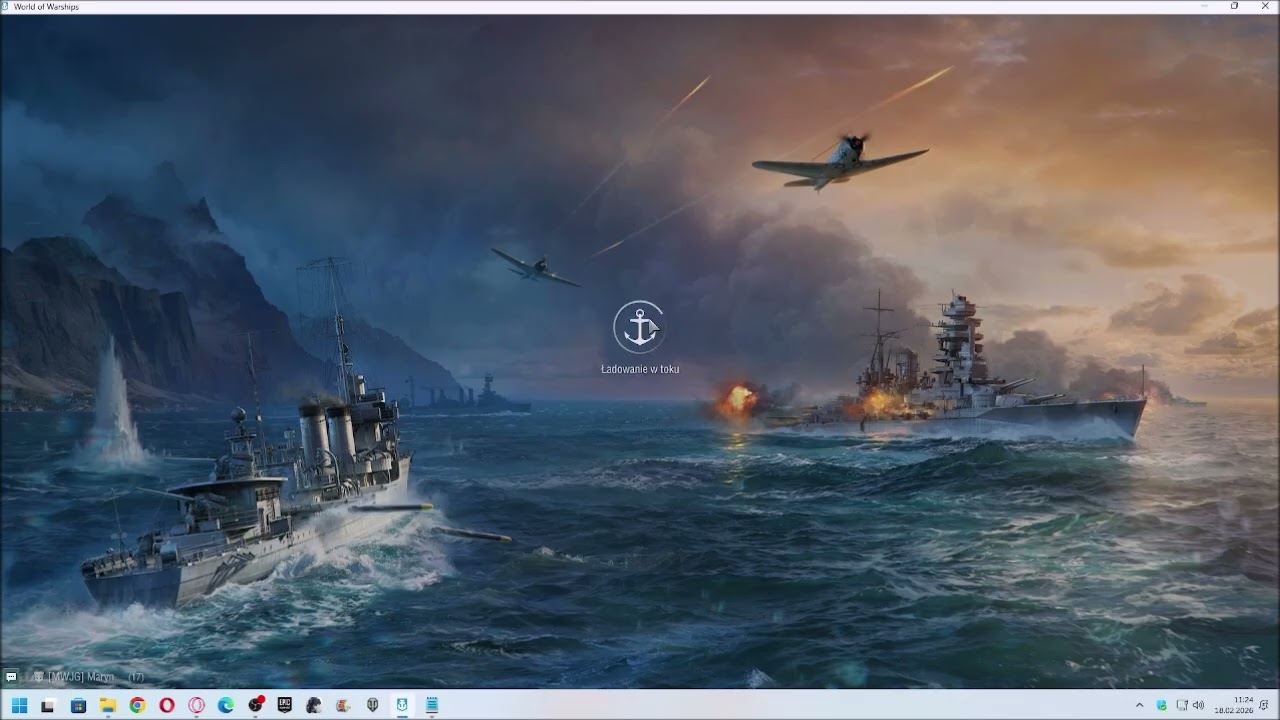Expand the hidden system tray icons chevron
Screen dimensions: 1280x720
coord(1139,705)
